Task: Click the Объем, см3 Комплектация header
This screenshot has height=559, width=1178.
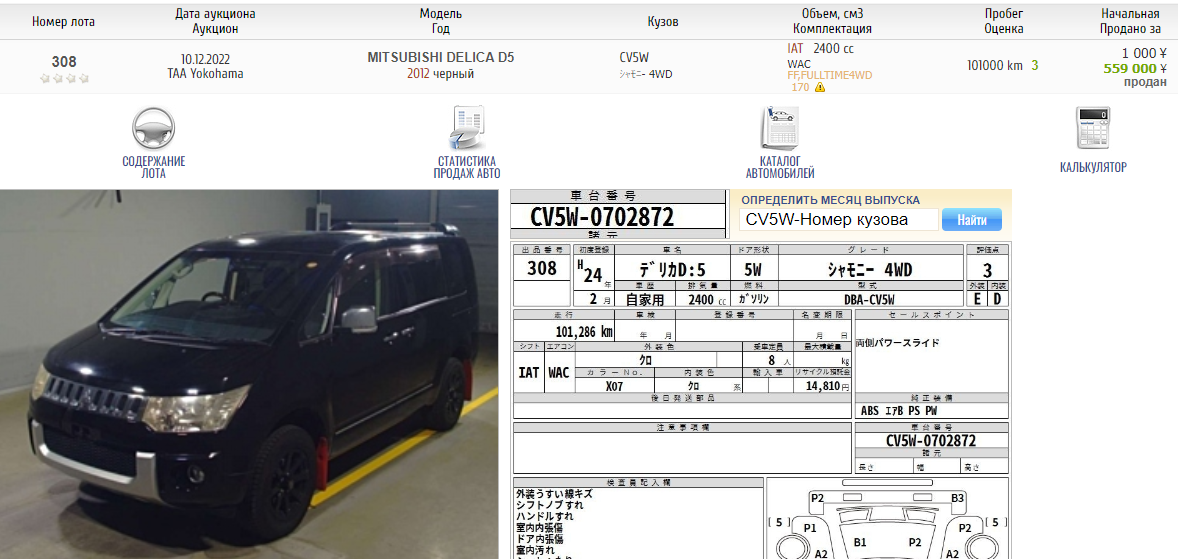Action: tap(832, 21)
